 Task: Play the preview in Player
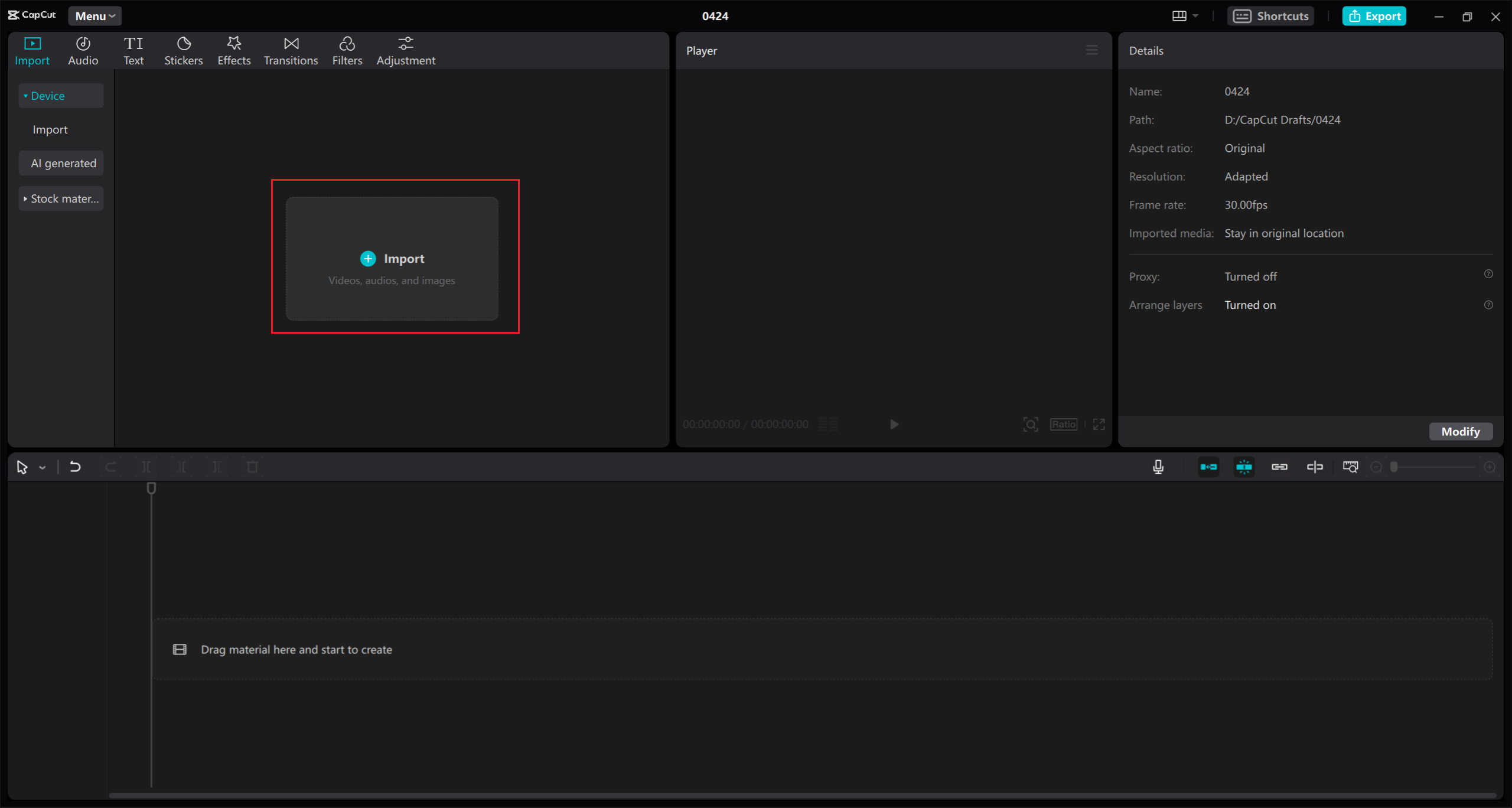(x=894, y=424)
